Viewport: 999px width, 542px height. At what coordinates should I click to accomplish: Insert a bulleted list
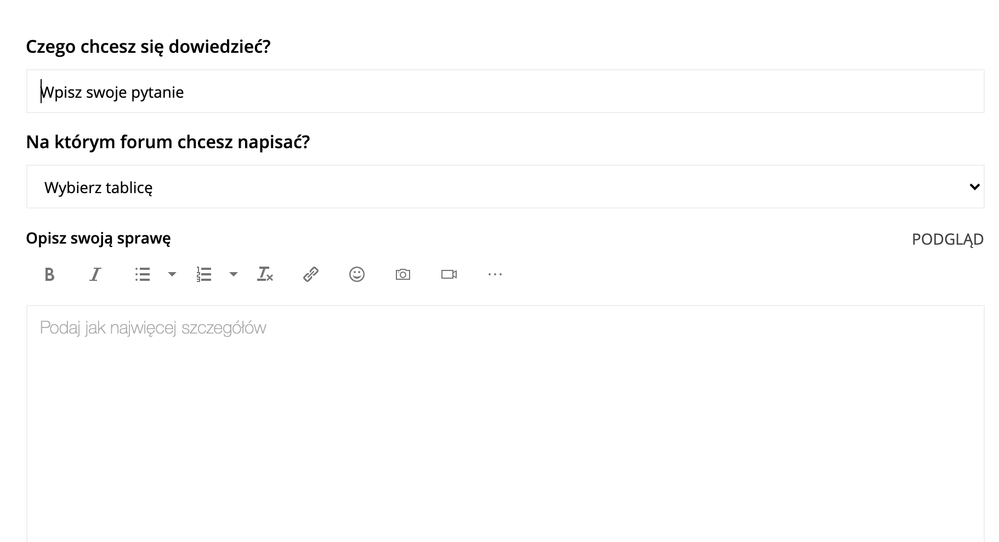click(x=143, y=274)
